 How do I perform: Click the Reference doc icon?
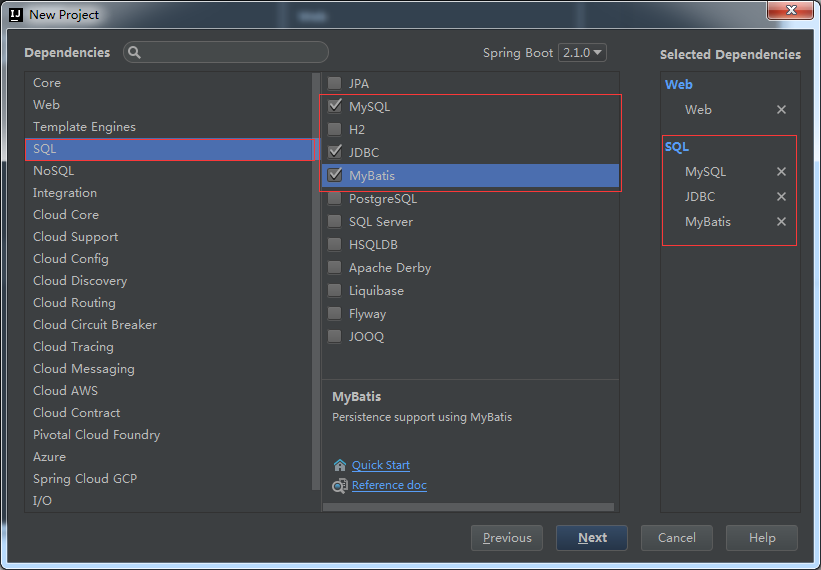[340, 485]
